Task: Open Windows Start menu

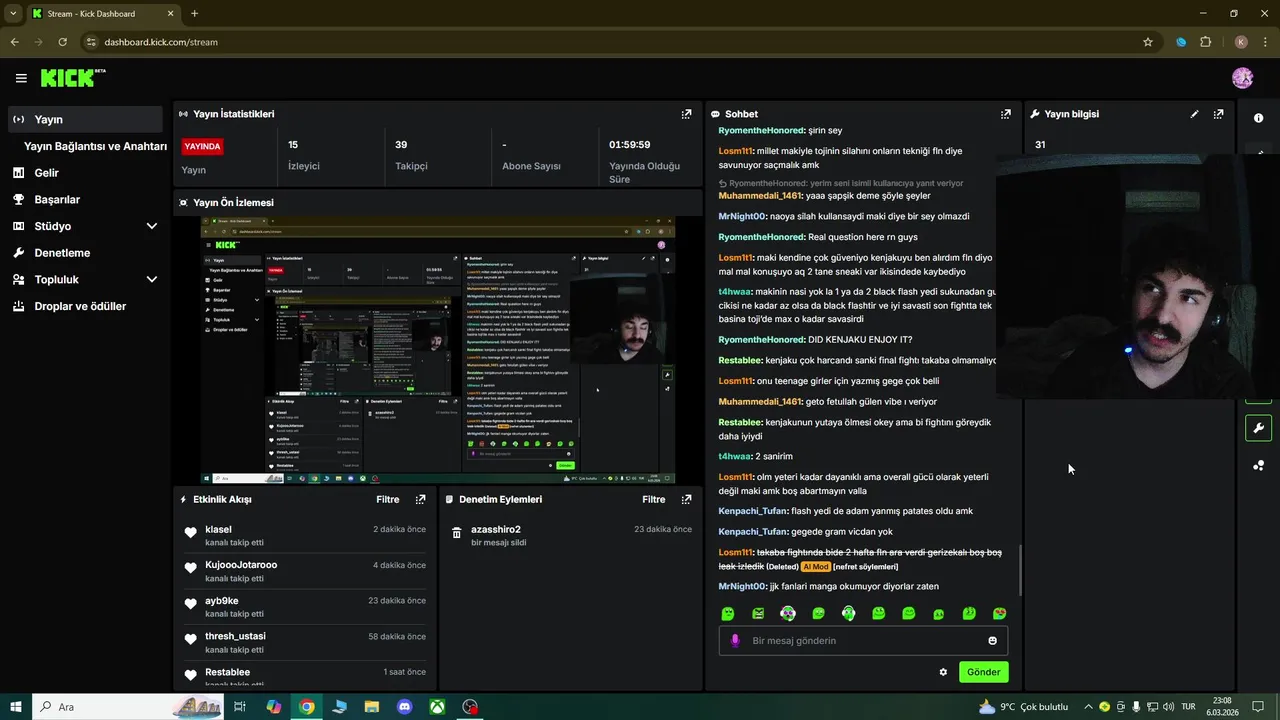Action: click(x=15, y=707)
